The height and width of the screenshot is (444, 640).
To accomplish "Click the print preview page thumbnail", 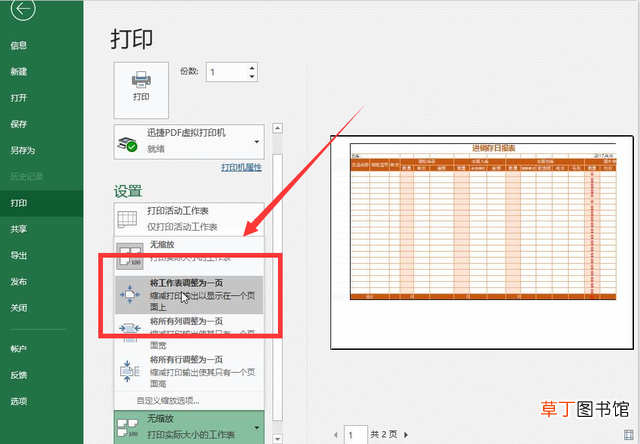I will click(x=482, y=242).
